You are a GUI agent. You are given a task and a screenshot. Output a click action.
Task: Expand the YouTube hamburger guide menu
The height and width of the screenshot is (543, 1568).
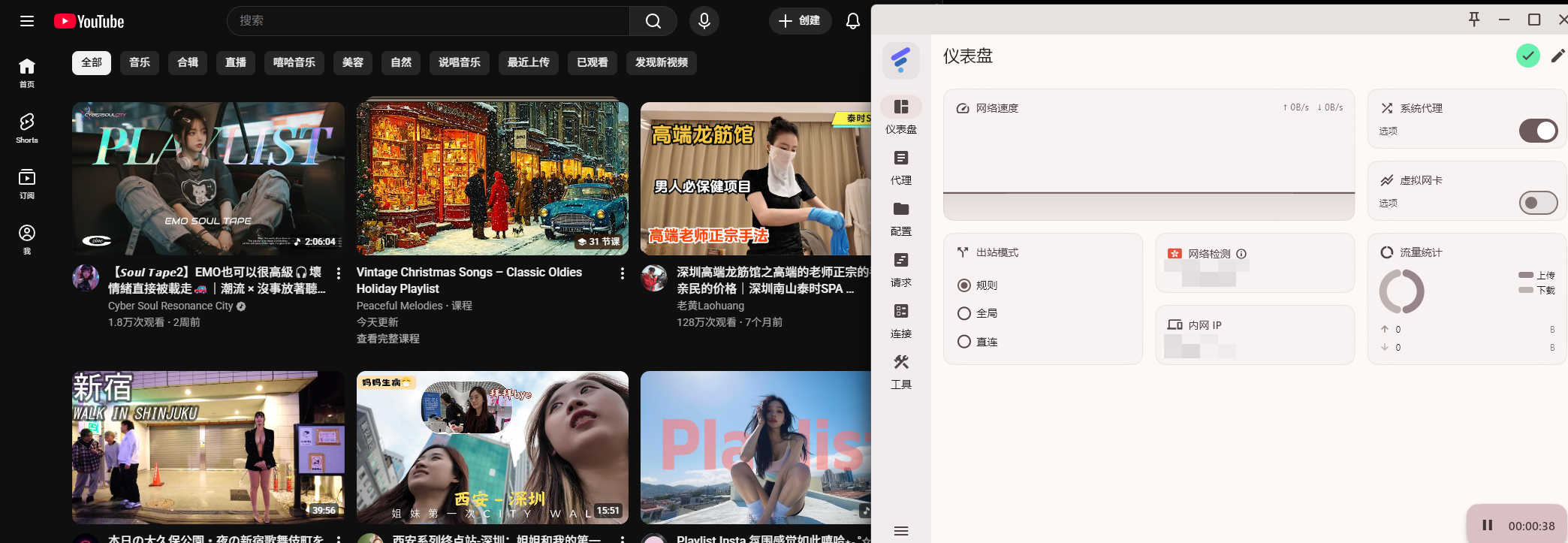pyautogui.click(x=27, y=21)
